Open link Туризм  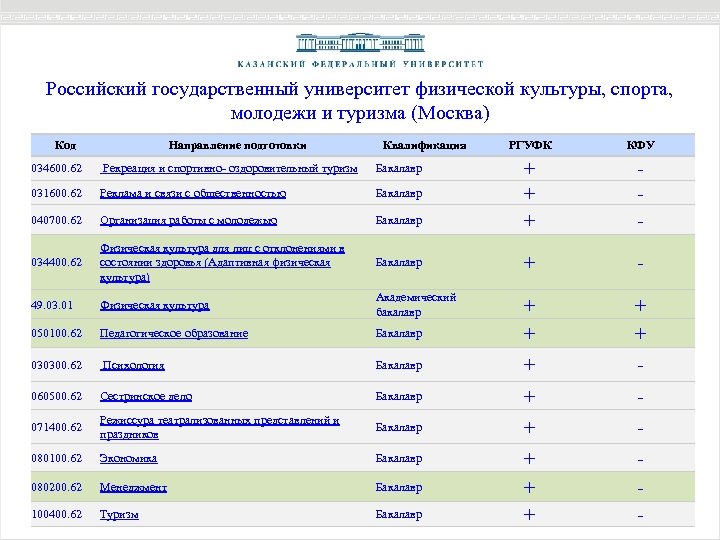(119, 515)
